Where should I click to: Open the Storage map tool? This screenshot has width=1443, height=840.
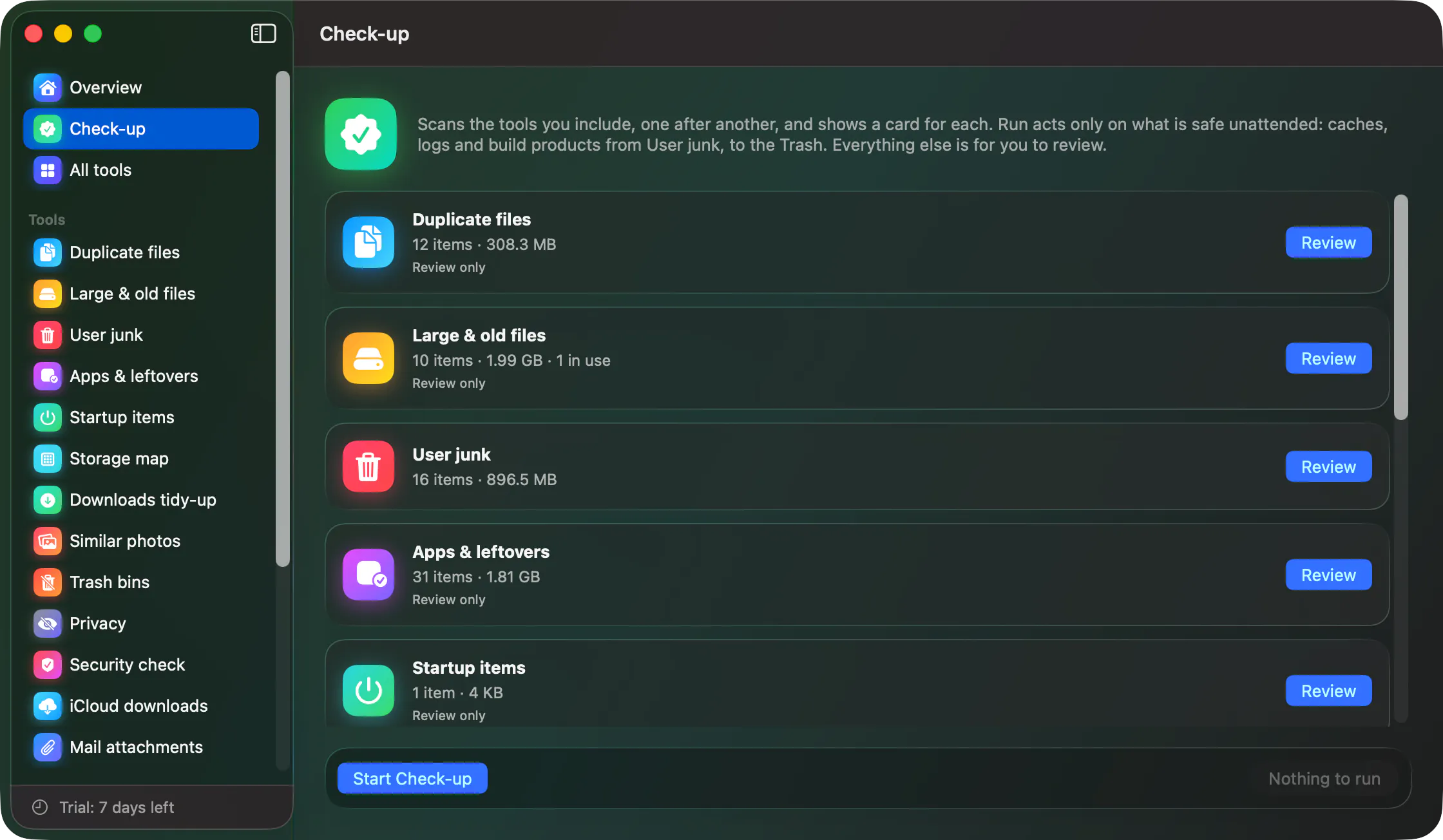tap(141, 459)
